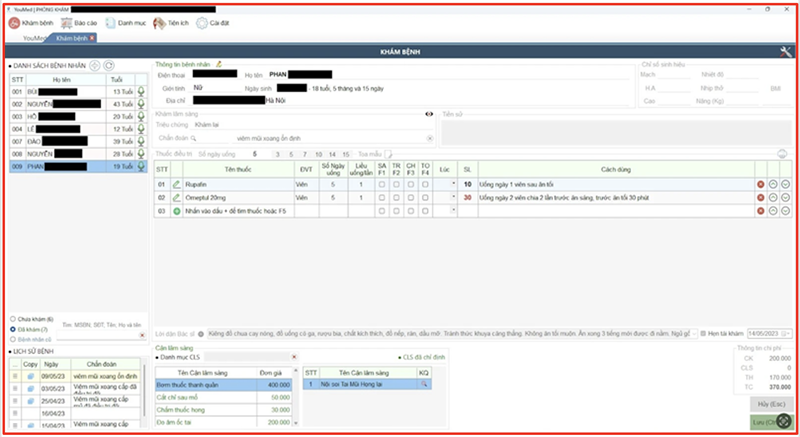Delete the Rupafin row with red X
This screenshot has width=800, height=437.
pyautogui.click(x=760, y=185)
